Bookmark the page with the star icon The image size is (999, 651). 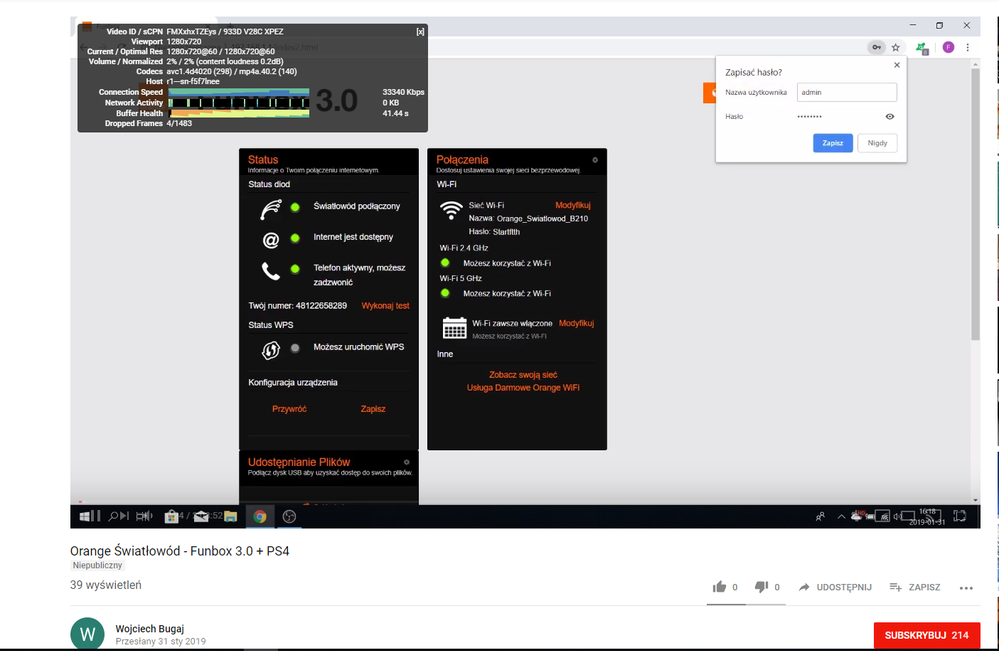(x=896, y=47)
